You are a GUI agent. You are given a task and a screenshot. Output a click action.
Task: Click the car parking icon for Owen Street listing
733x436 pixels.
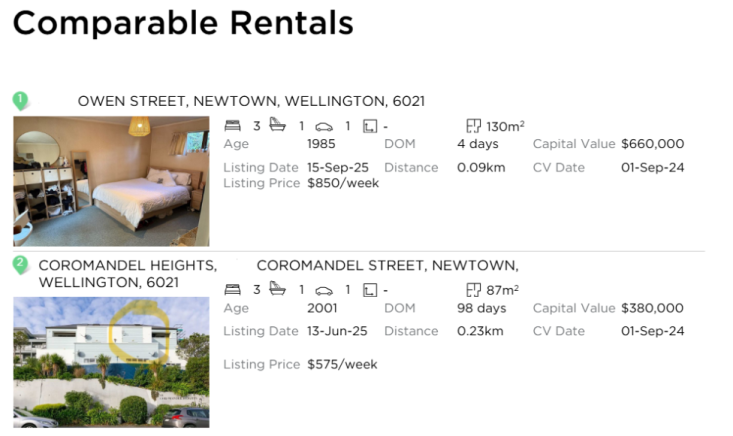[x=323, y=126]
